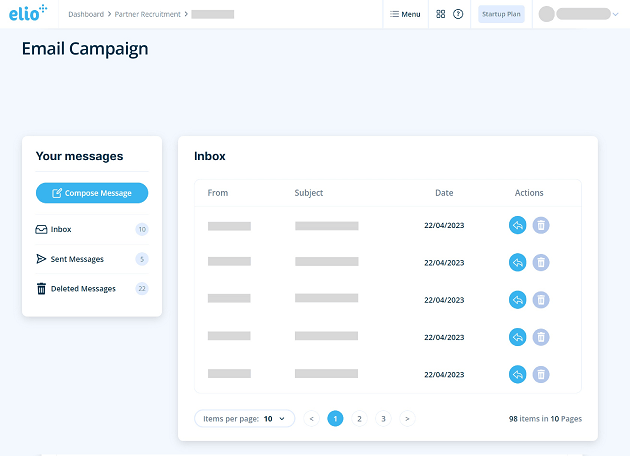The width and height of the screenshot is (630, 456).
Task: Click the help question mark icon
Action: tap(458, 14)
